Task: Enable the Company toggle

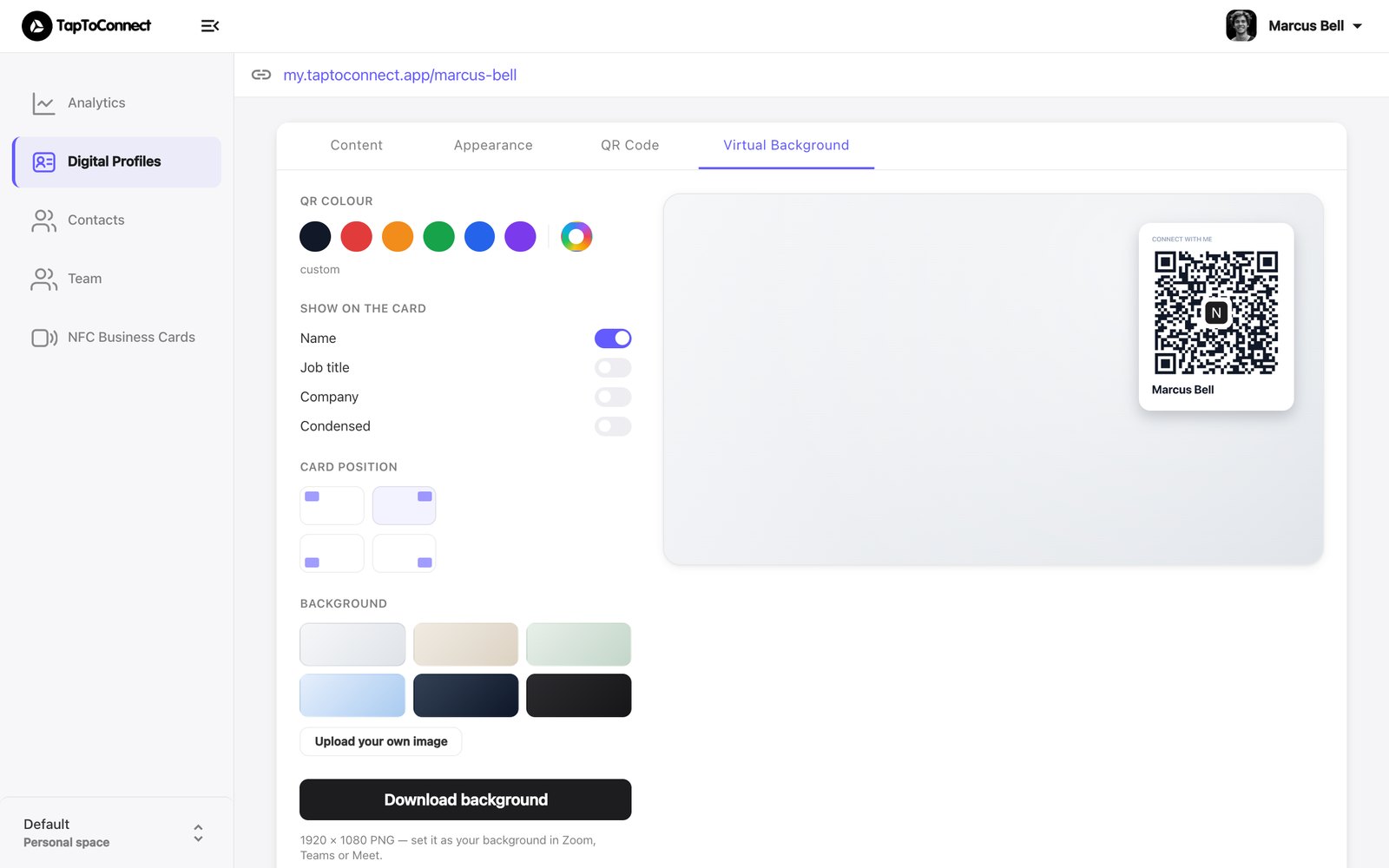Action: [x=613, y=398]
